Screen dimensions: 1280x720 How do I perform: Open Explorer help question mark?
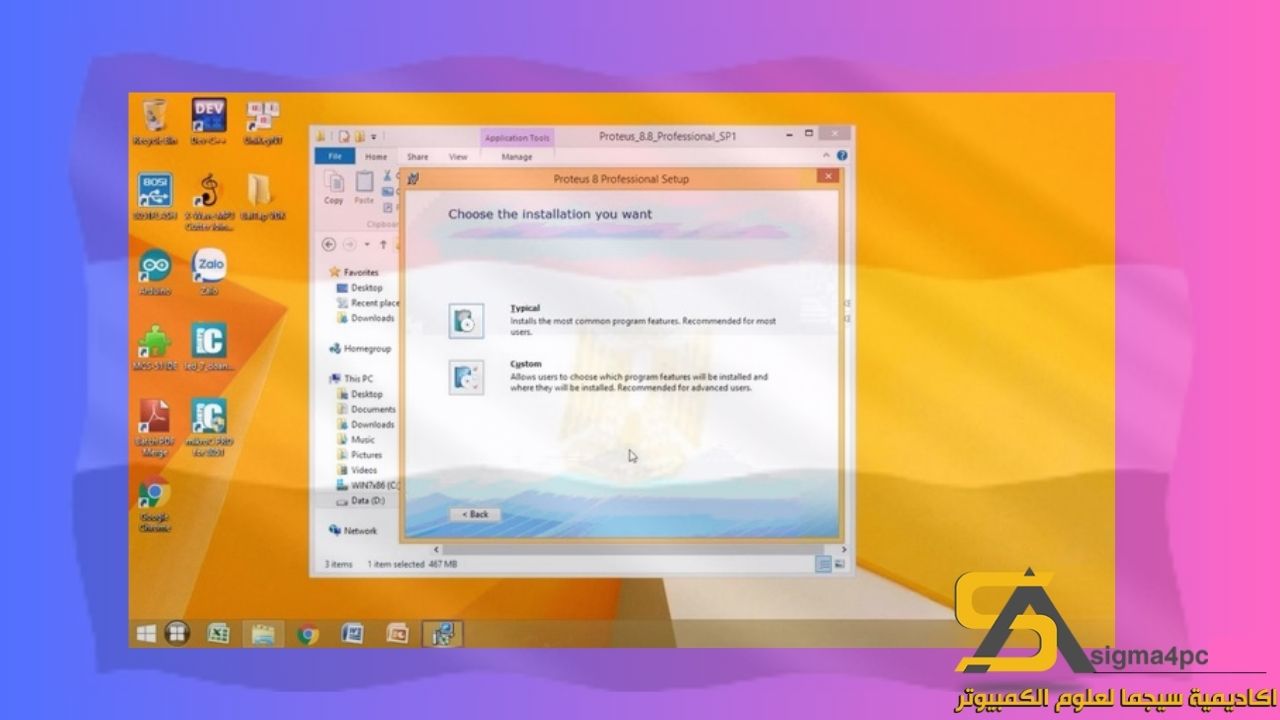[x=842, y=156]
